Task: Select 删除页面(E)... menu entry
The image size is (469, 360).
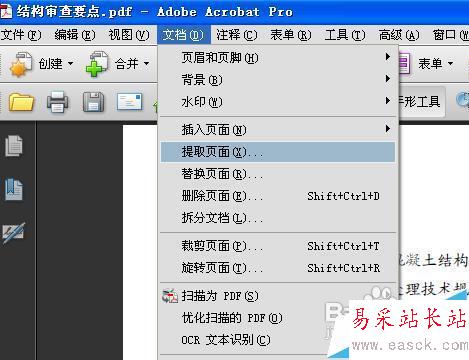Action: pyautogui.click(x=278, y=196)
